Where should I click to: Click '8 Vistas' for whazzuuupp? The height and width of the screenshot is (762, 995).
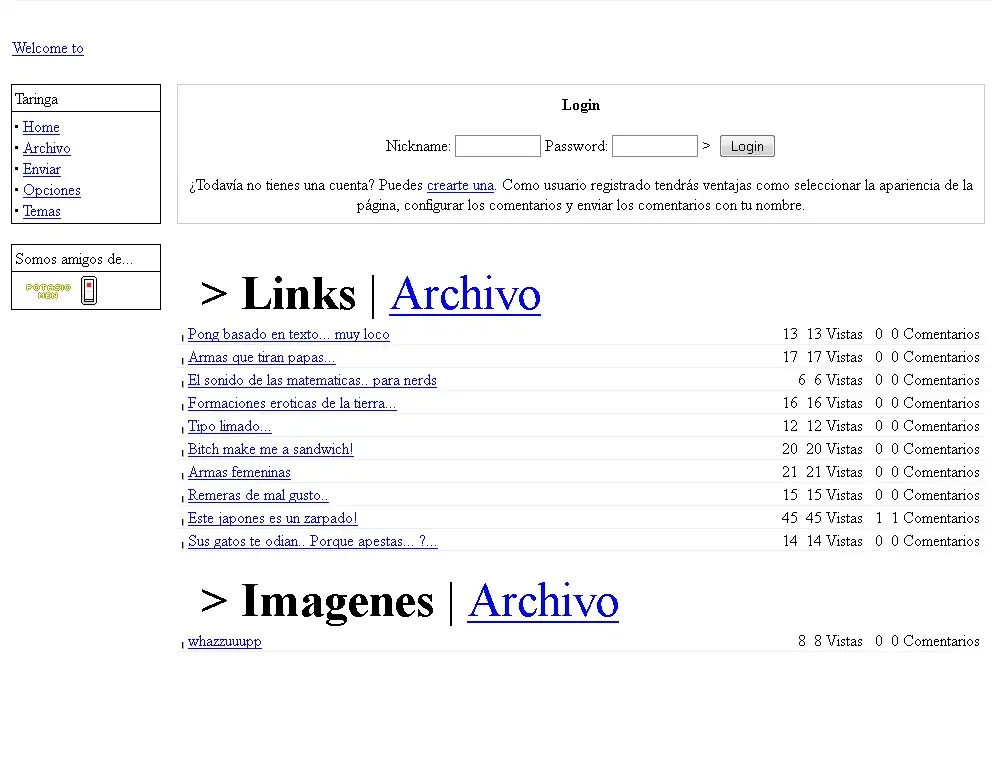838,641
